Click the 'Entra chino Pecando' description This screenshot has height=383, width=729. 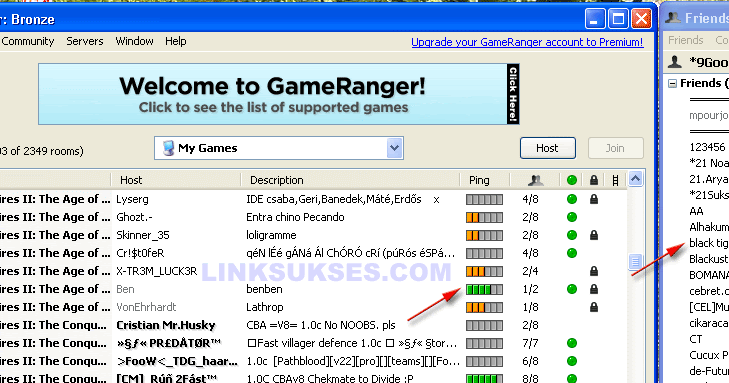[x=295, y=217]
